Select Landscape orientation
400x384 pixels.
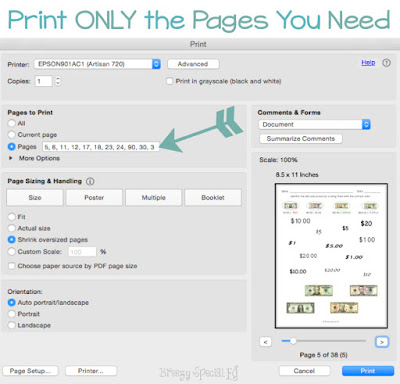(x=12, y=325)
